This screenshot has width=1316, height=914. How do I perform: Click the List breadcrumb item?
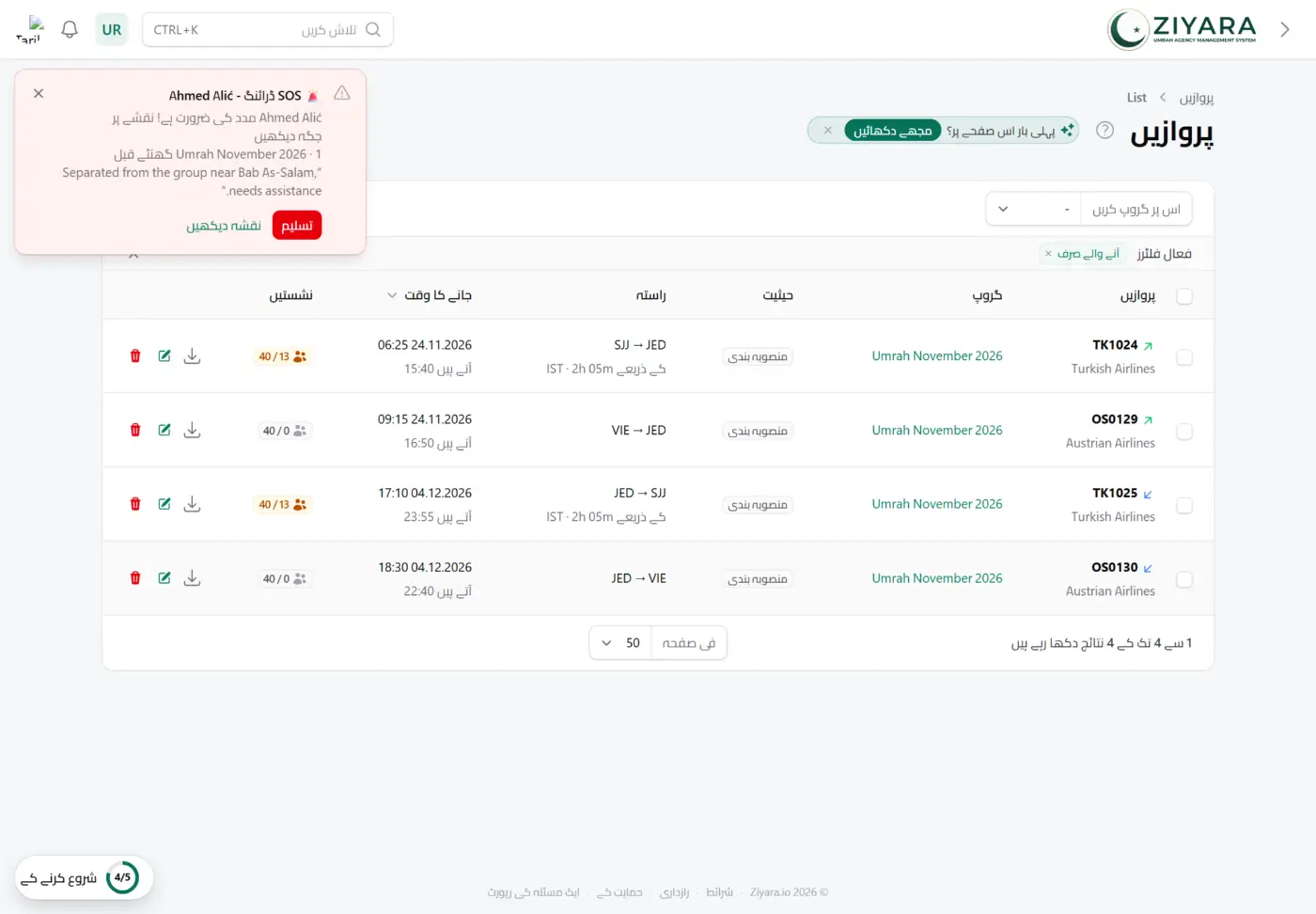click(1136, 98)
